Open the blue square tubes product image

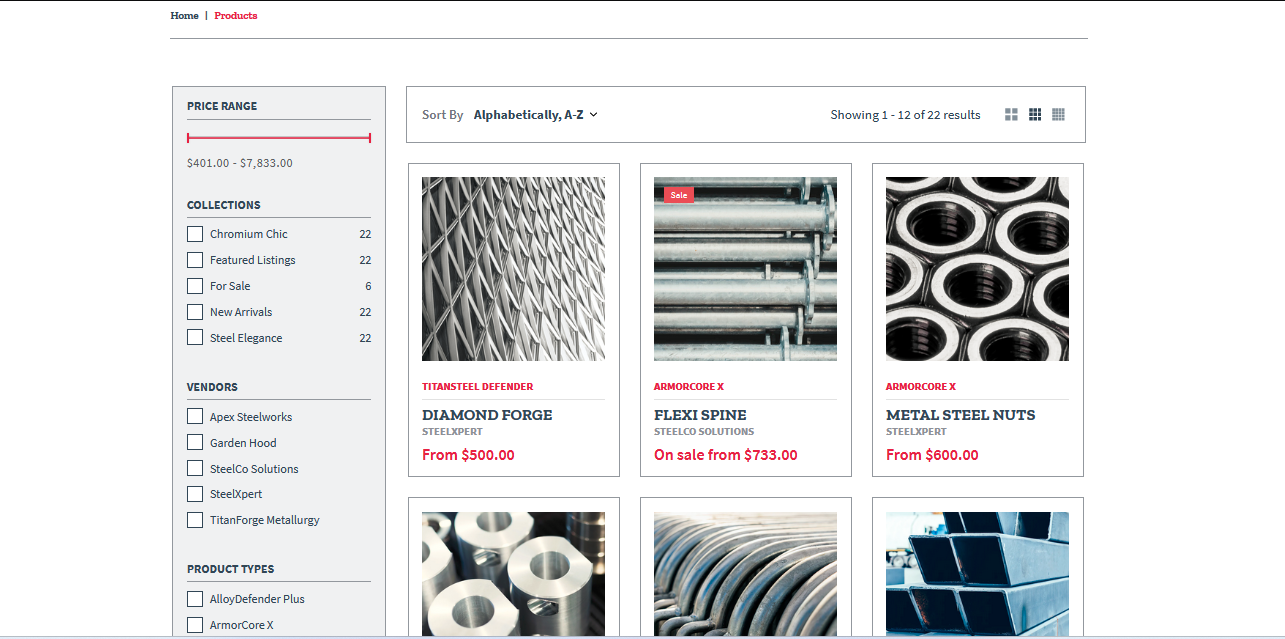coord(977,575)
